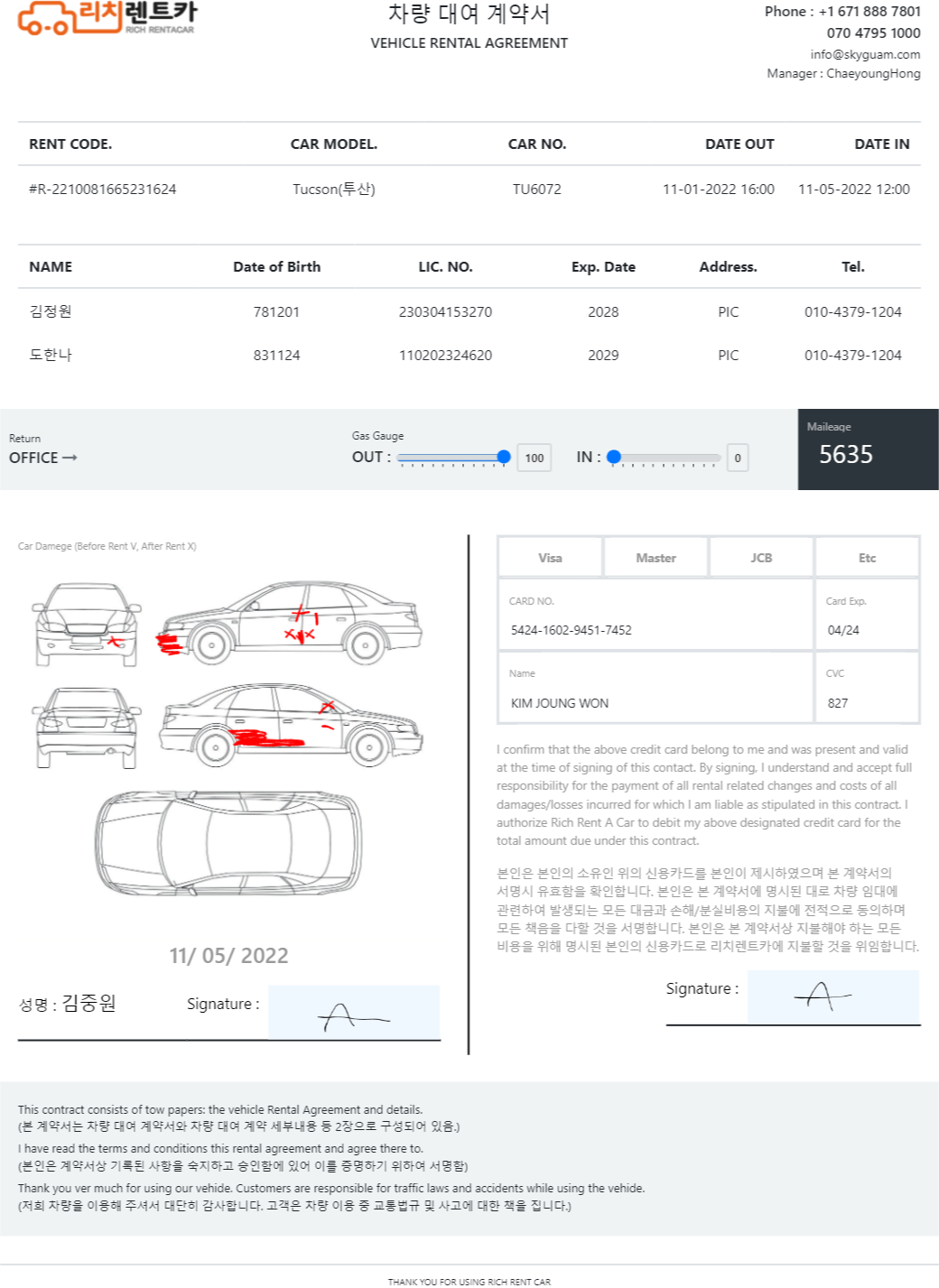The image size is (939, 1288).
Task: Click the cardholder Name field
Action: [x=655, y=688]
